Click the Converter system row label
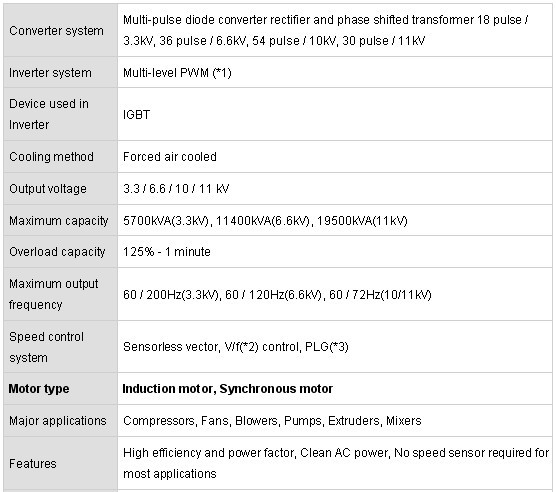This screenshot has height=492, width=556. point(56,31)
